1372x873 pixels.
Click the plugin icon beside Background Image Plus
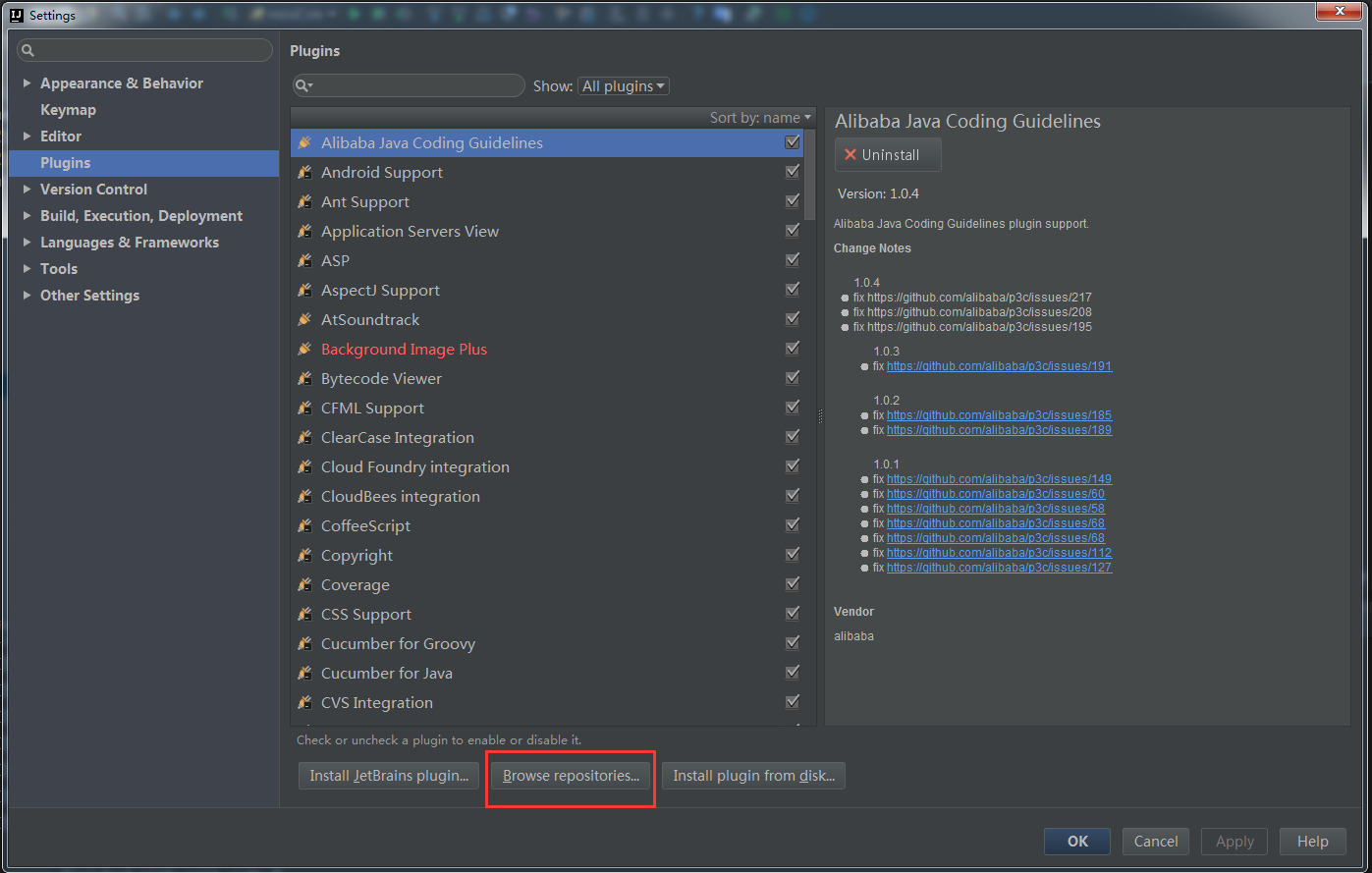coord(304,349)
